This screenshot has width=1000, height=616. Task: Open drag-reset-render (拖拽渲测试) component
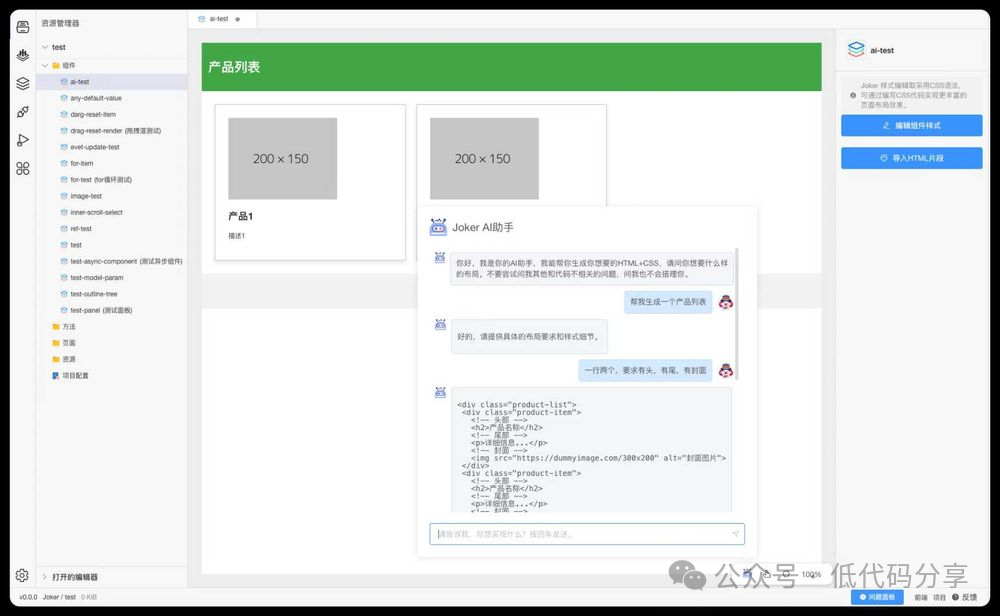112,131
